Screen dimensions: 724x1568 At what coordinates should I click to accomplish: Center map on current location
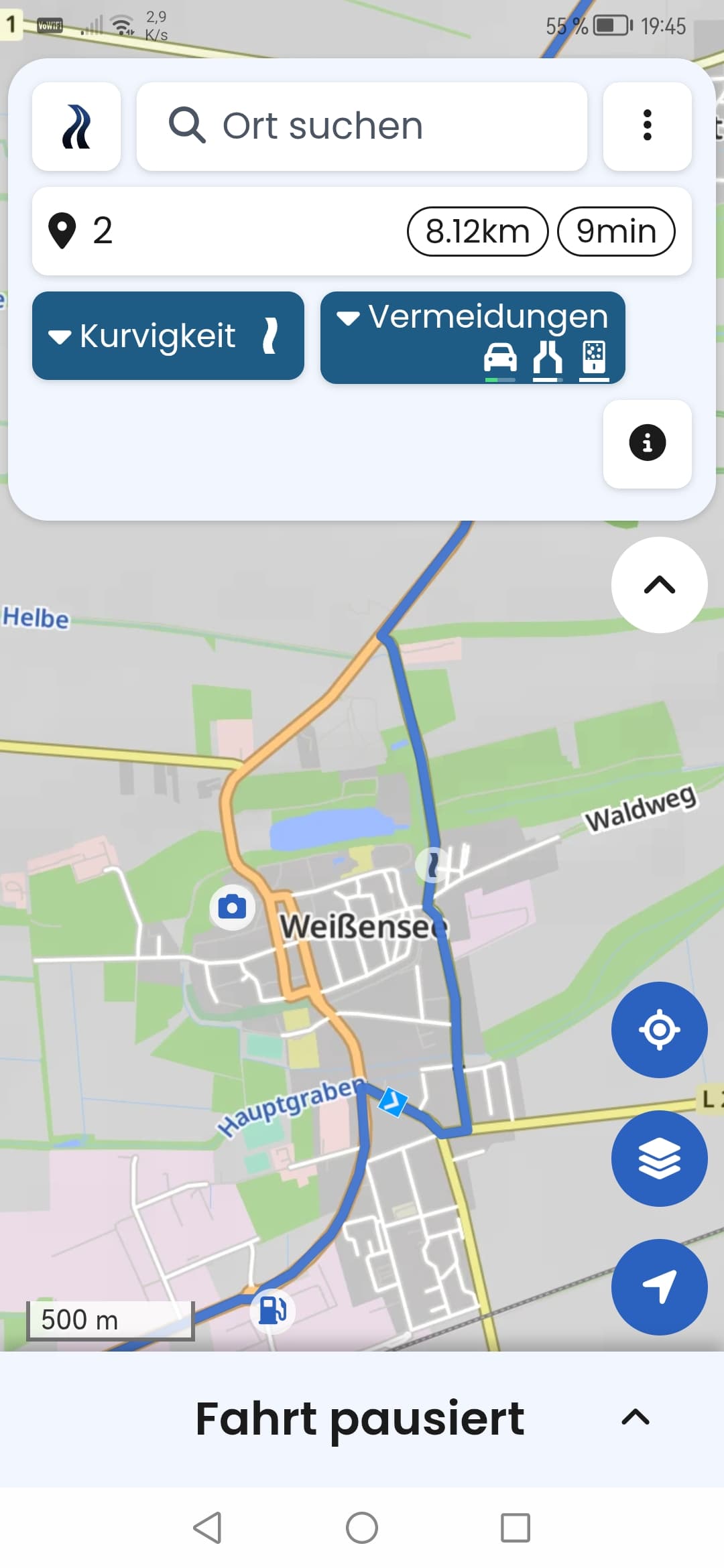(x=659, y=1029)
